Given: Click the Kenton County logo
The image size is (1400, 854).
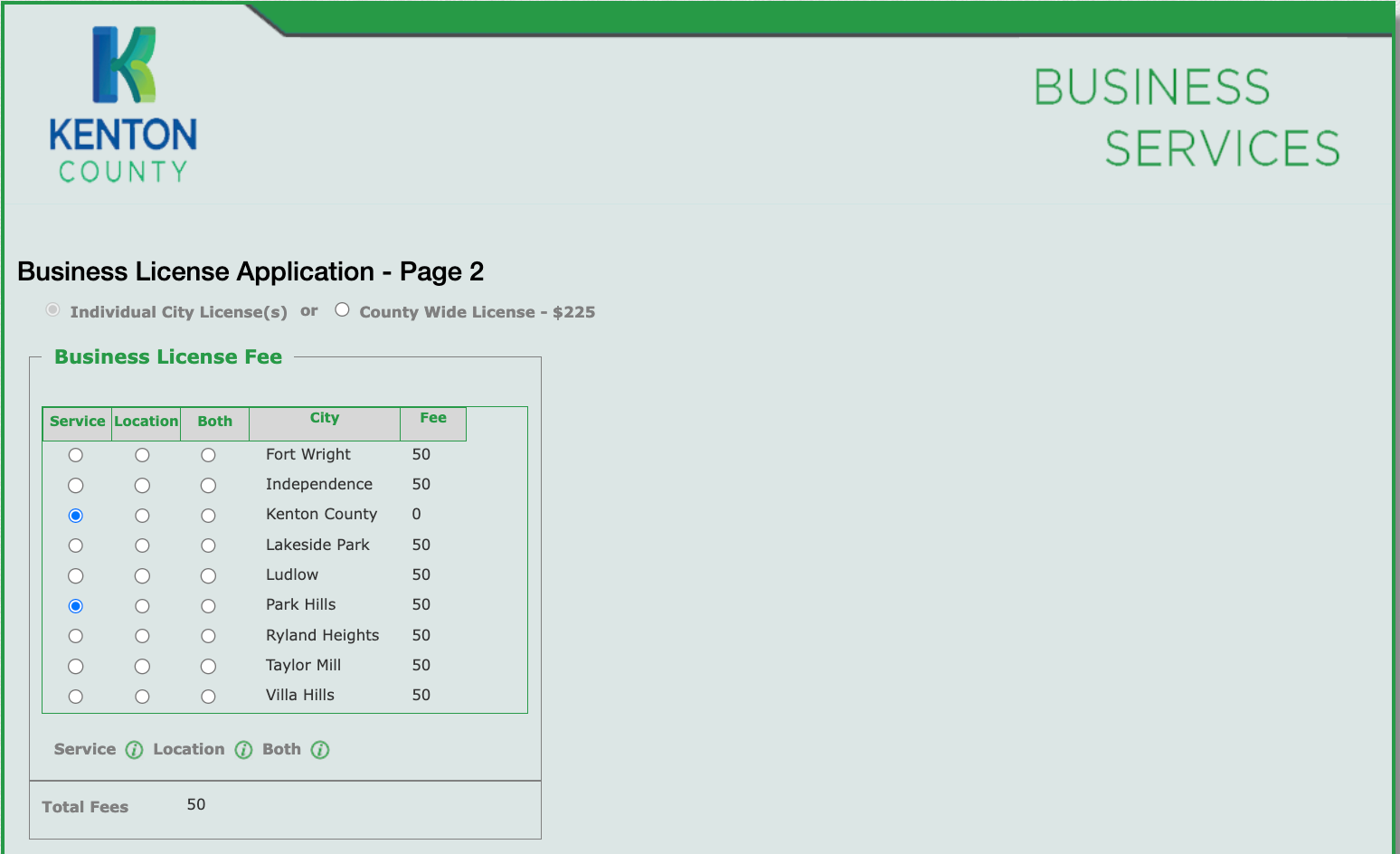Looking at the screenshot, I should point(123,105).
